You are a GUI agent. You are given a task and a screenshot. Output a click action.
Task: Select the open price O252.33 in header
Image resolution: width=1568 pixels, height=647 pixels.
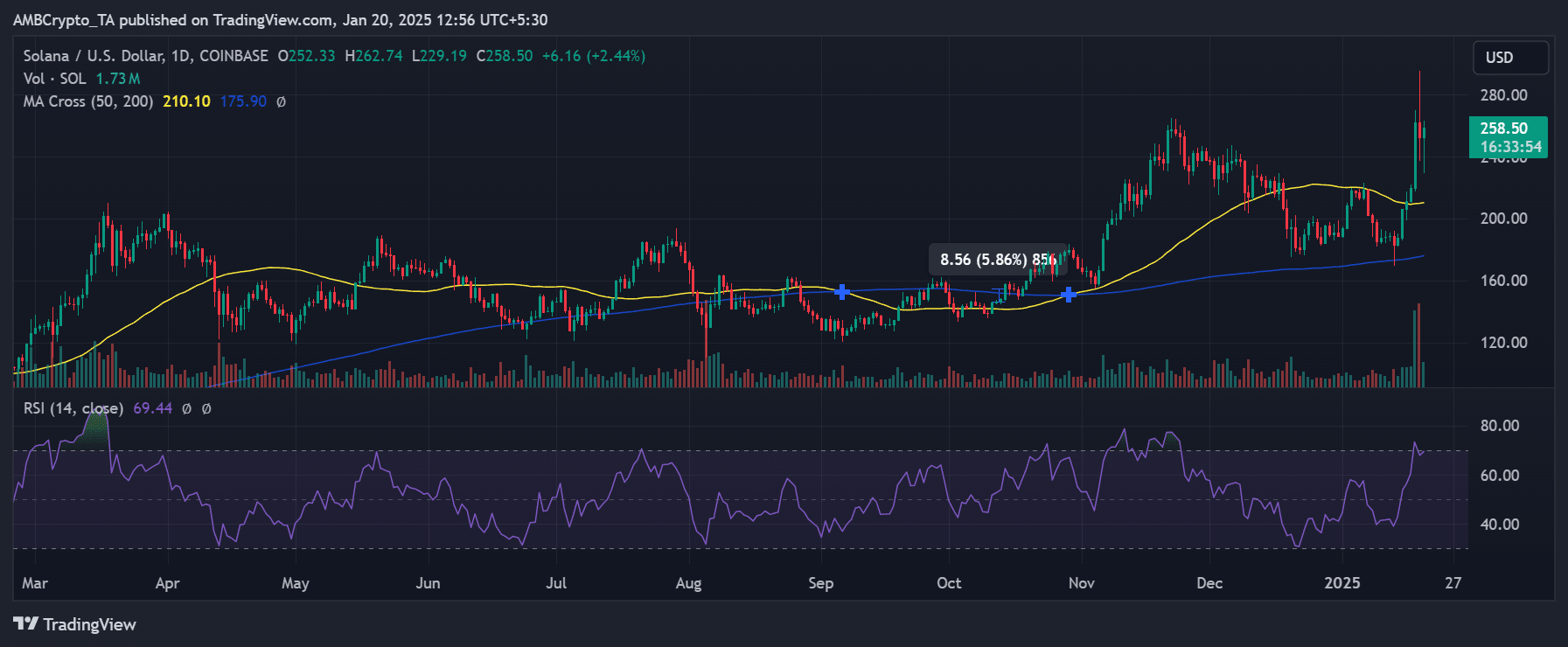click(x=307, y=56)
